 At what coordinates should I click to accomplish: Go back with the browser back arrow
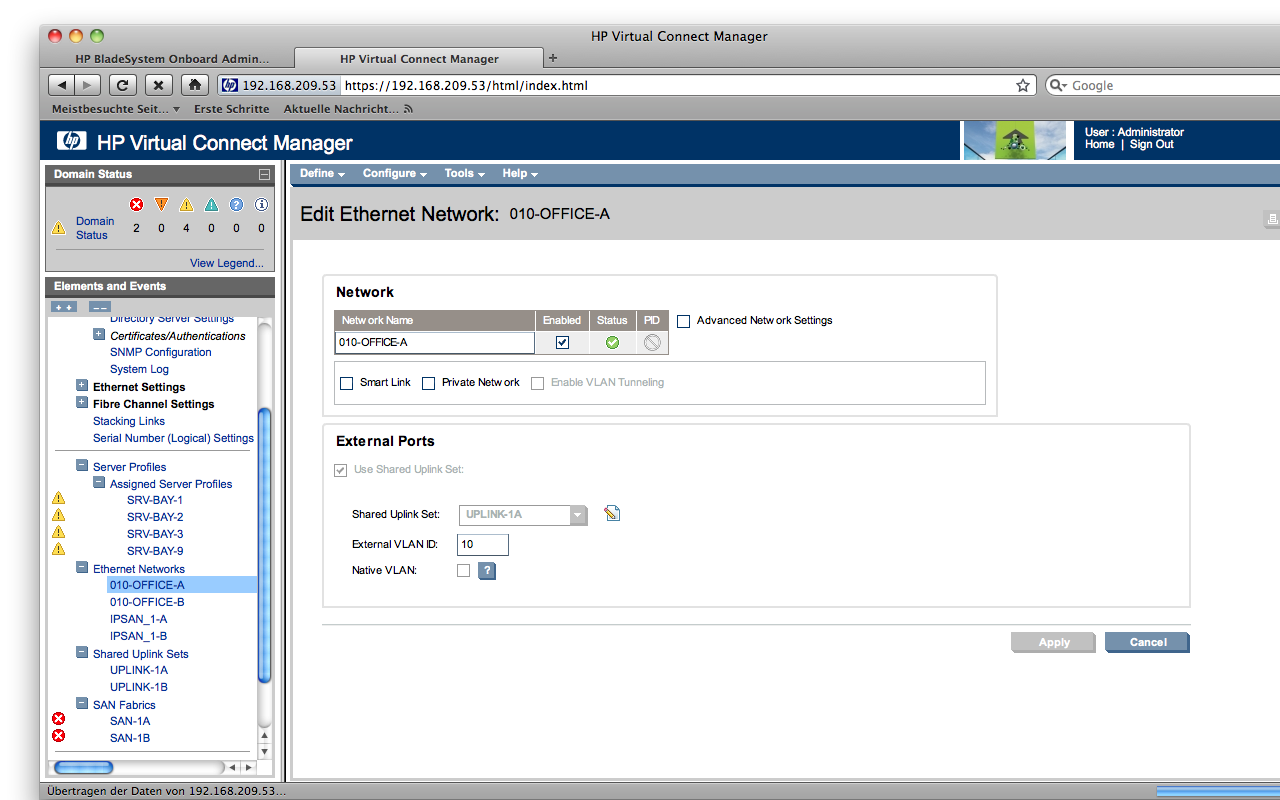[62, 85]
